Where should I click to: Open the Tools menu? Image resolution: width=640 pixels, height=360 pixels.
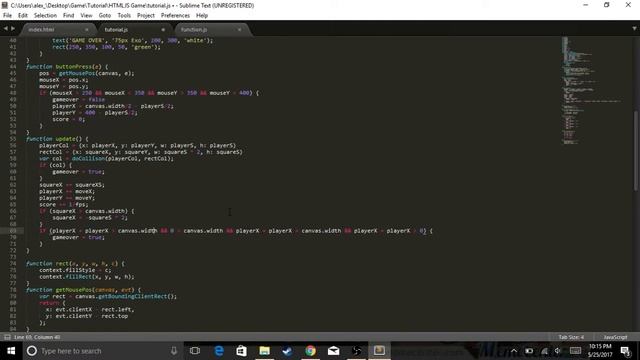coord(124,16)
